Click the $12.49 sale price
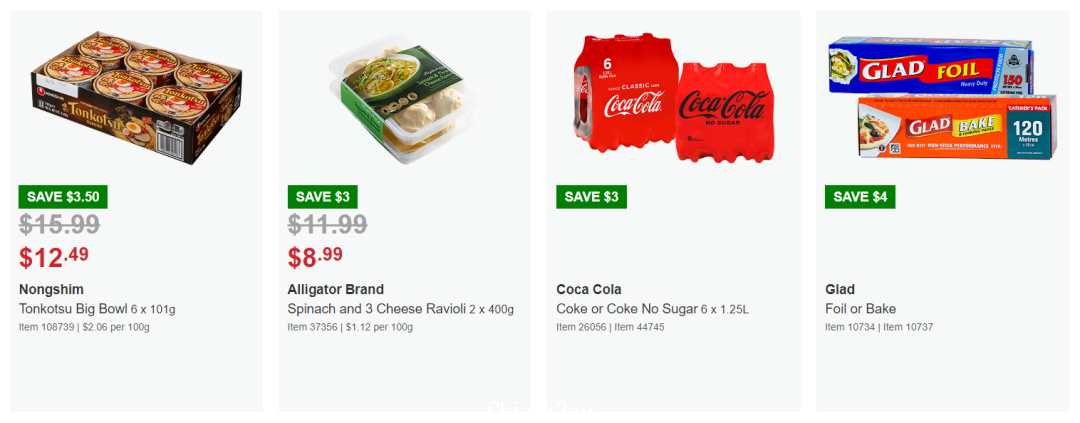Viewport: 1080px width, 423px height. (x=54, y=258)
